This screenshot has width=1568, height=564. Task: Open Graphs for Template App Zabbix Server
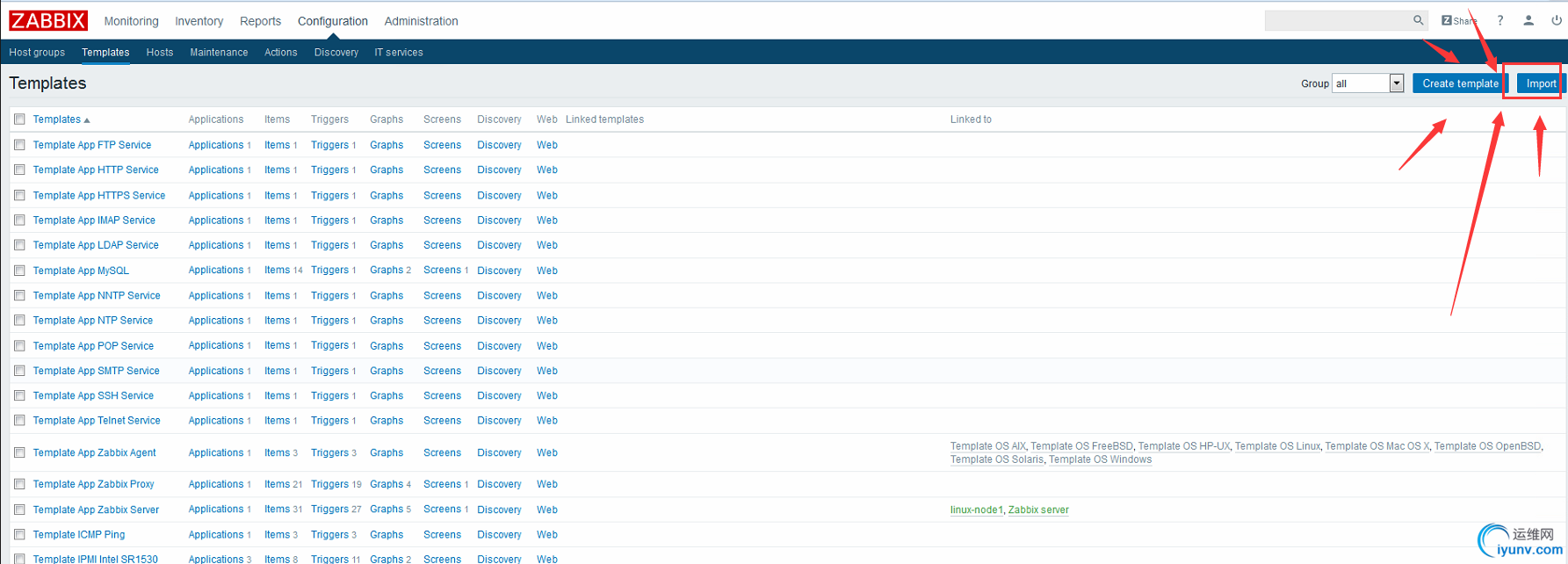387,510
